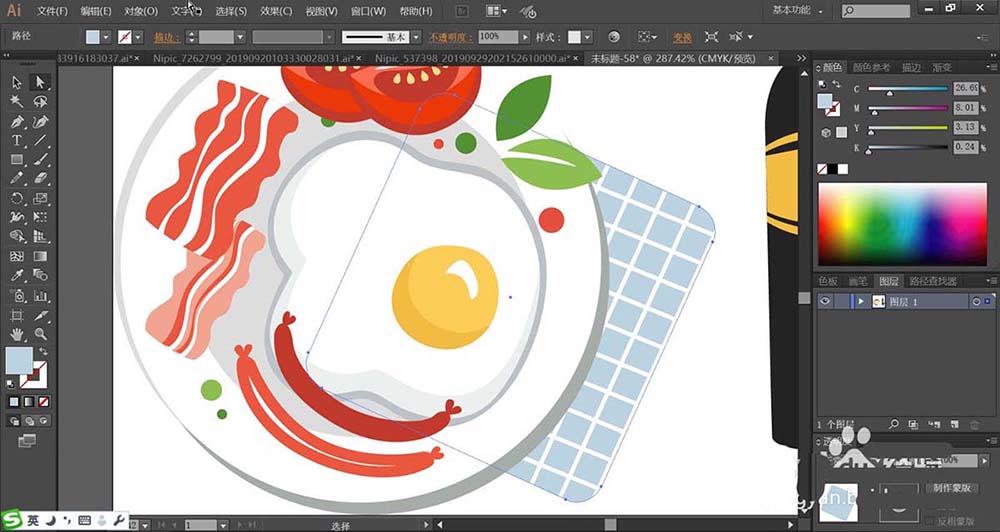Select the Pen tool
This screenshot has height=532, width=1000.
point(17,121)
